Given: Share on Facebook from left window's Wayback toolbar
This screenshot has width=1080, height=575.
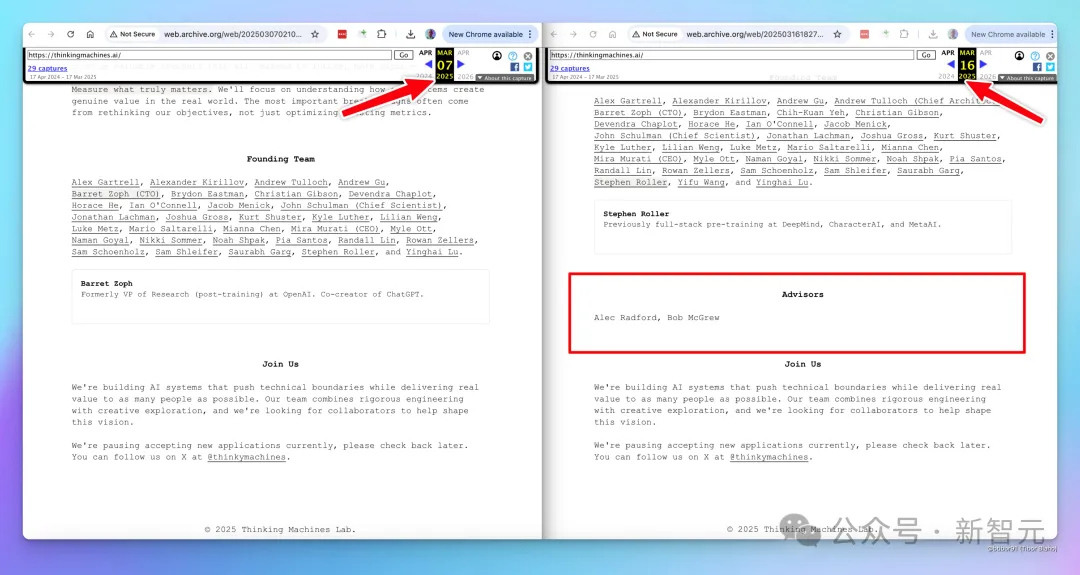Looking at the screenshot, I should 515,67.
